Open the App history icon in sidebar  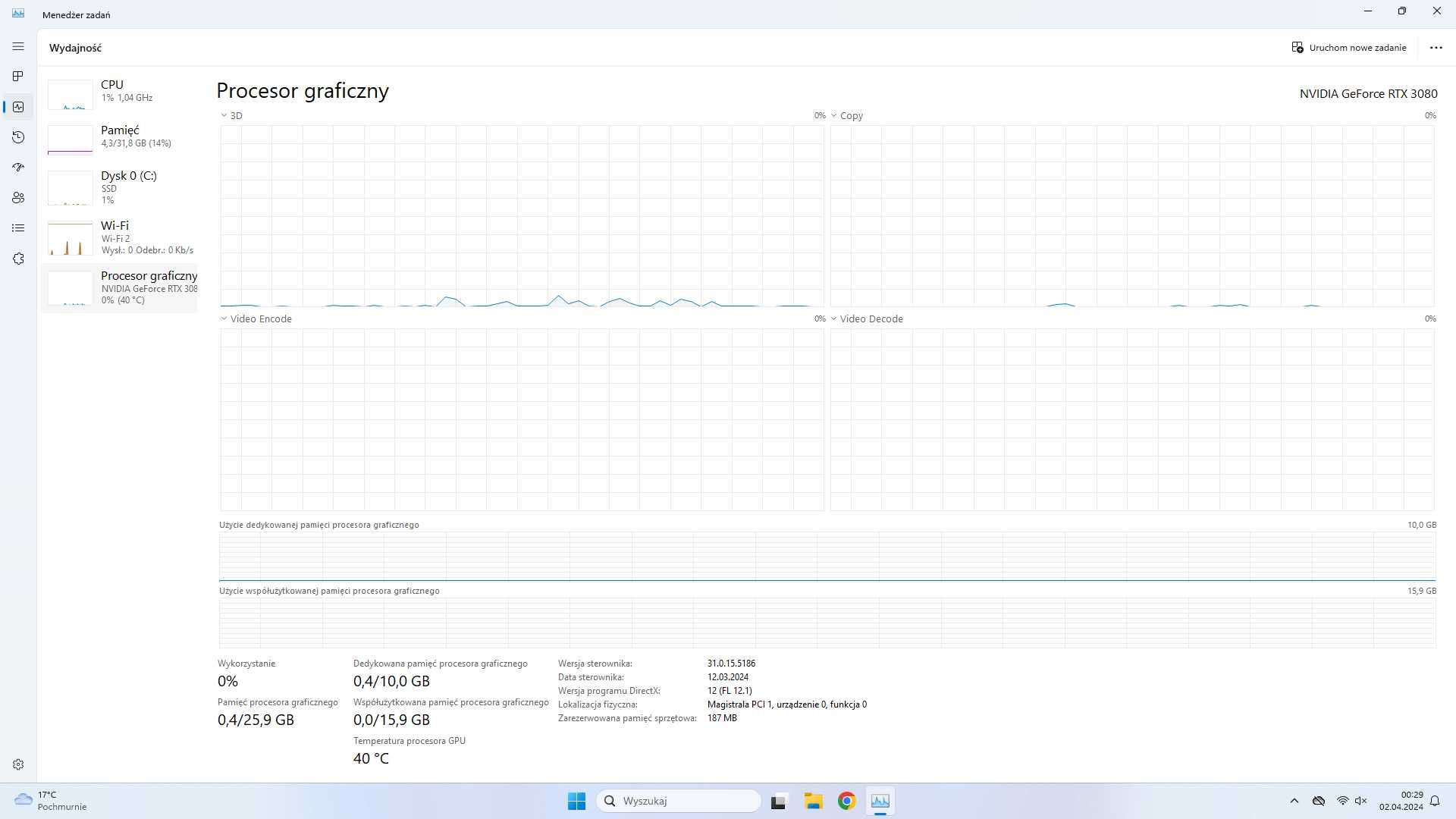(x=18, y=137)
